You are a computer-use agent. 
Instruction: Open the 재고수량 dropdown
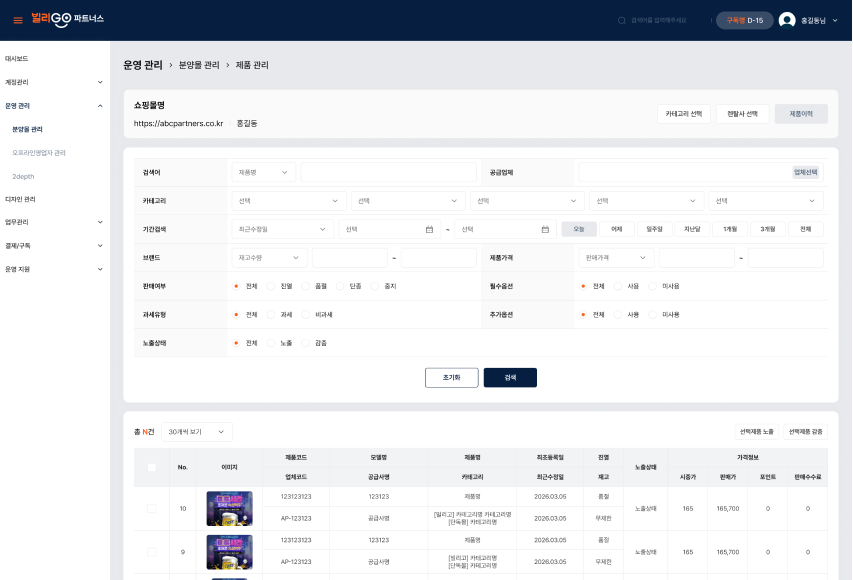[269, 258]
